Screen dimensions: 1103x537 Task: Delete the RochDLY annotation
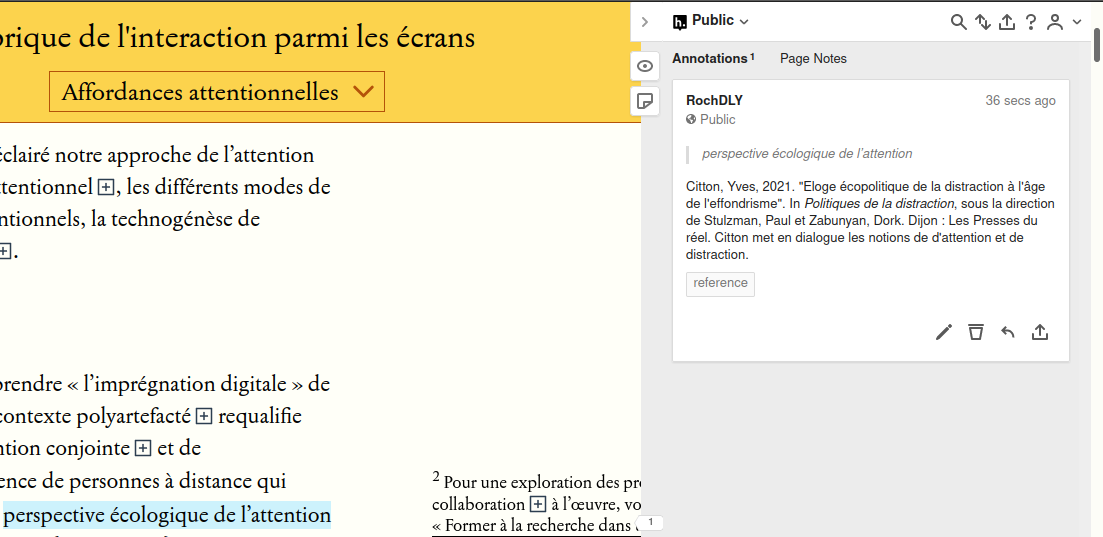click(x=976, y=332)
